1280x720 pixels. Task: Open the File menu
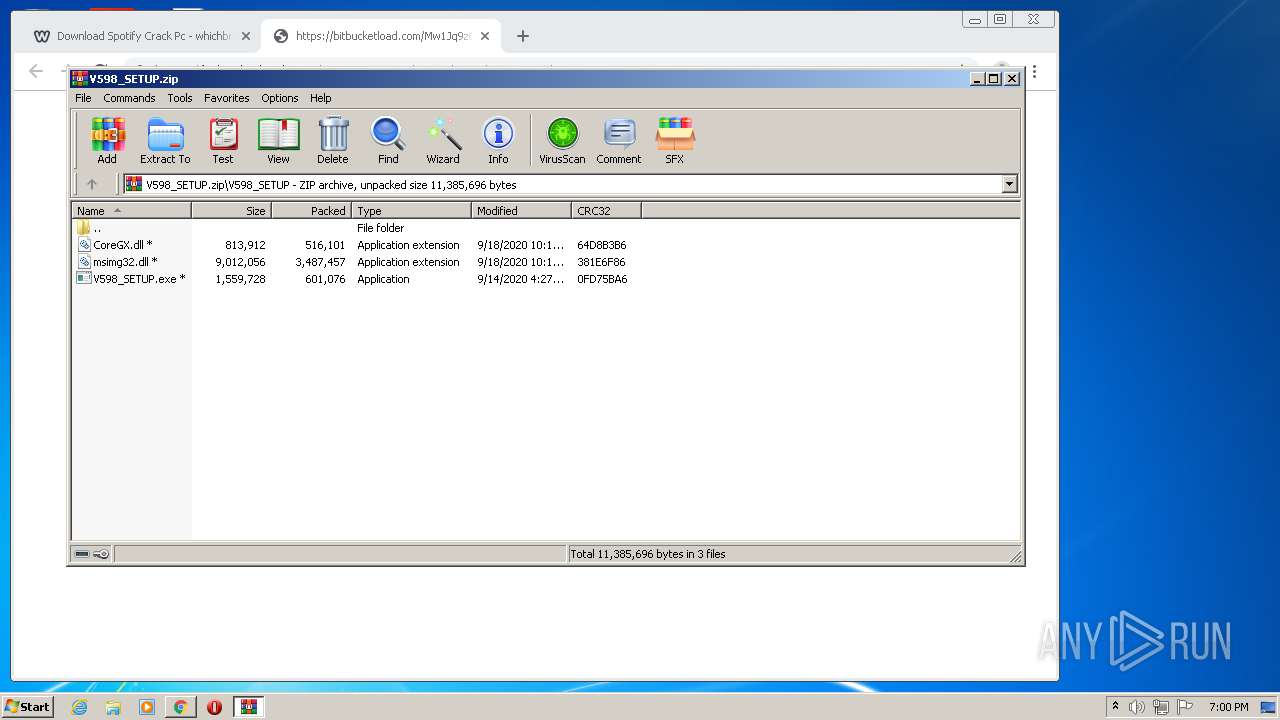click(x=83, y=98)
